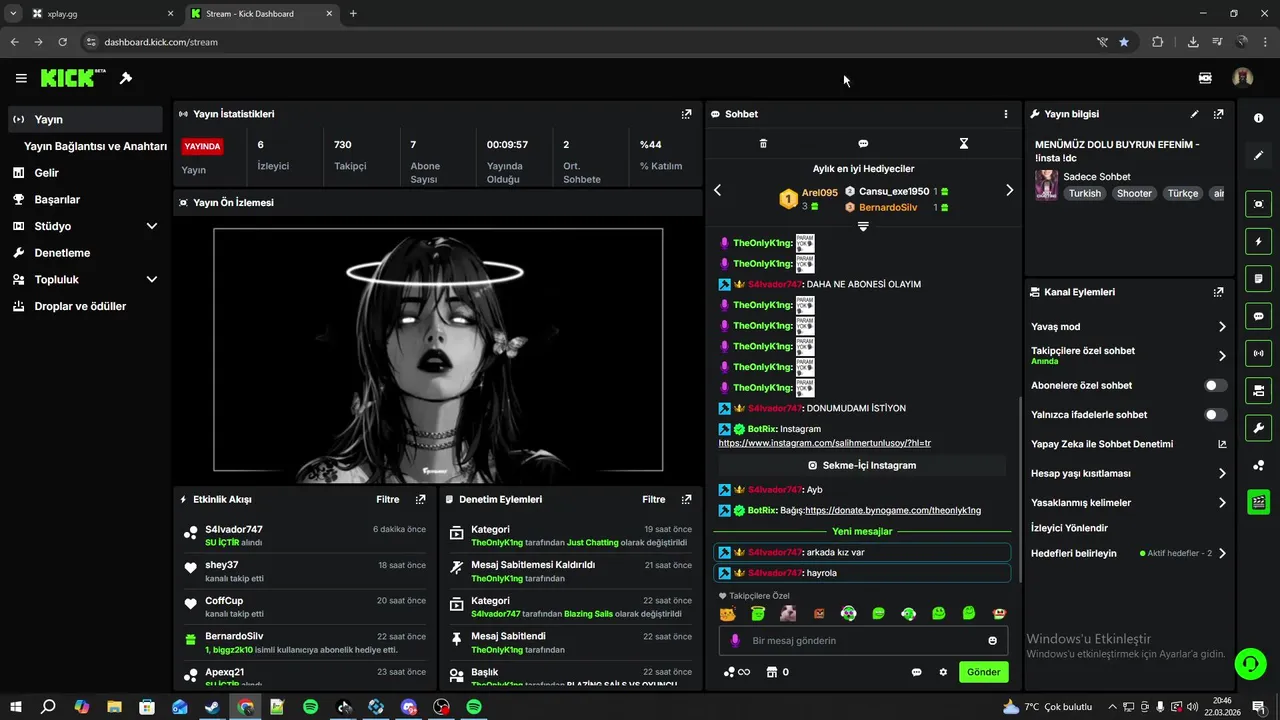Viewport: 1280px width, 720px height.
Task: Pop out the Yayın İstatistikleri panel
Action: (x=686, y=114)
